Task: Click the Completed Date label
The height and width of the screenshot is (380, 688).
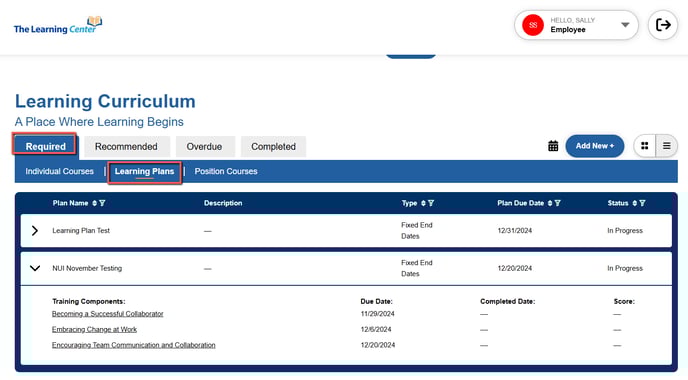Action: [x=508, y=301]
